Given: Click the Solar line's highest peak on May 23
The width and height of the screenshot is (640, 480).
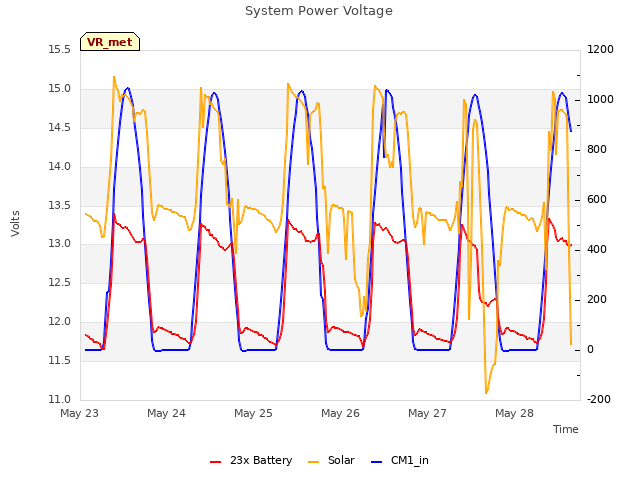Looking at the screenshot, I should (x=114, y=77).
